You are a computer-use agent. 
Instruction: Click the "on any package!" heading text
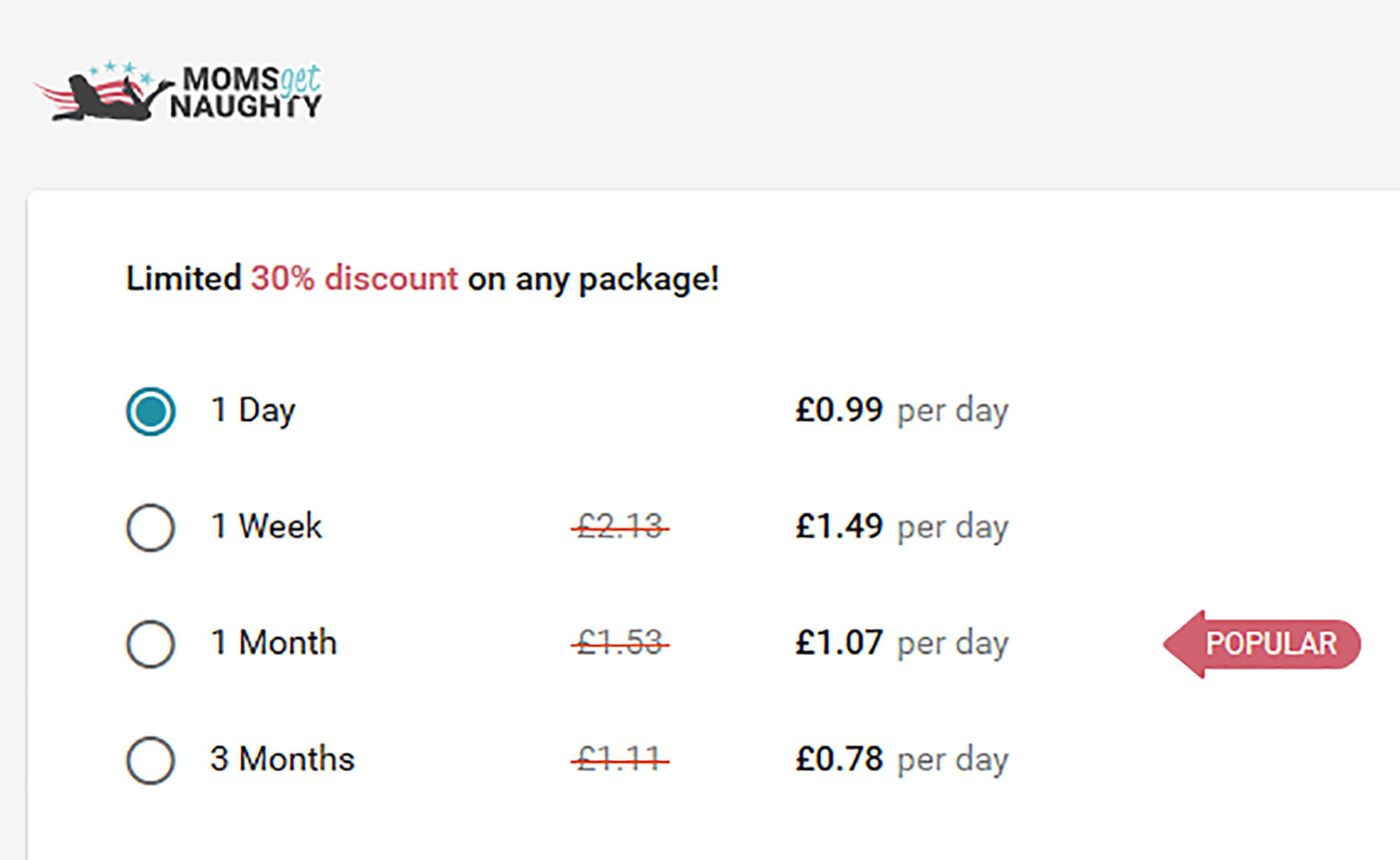tap(593, 279)
